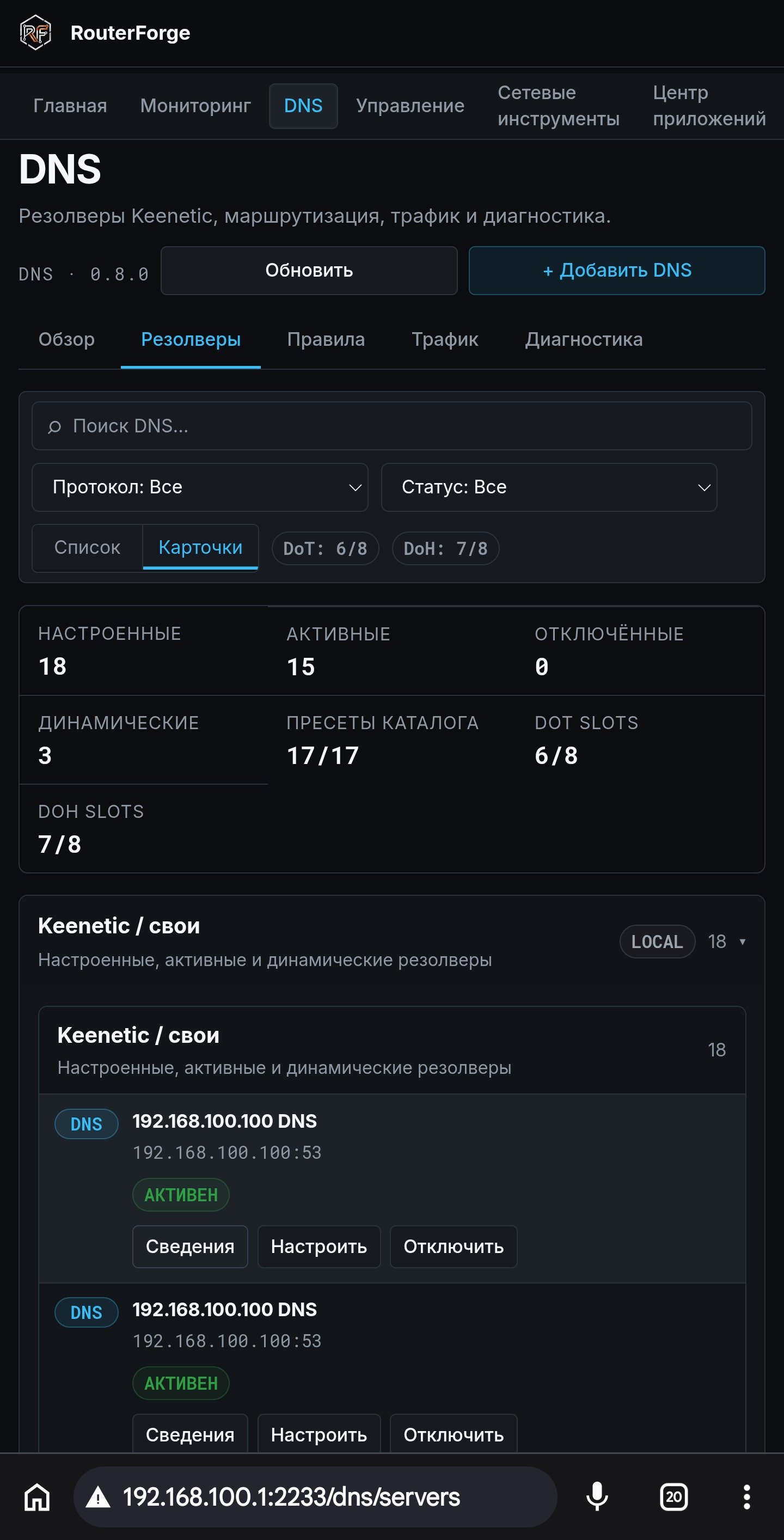Screen dimensions: 784x1540
Task: Open the browser tabs counter icon
Action: tap(673, 1497)
